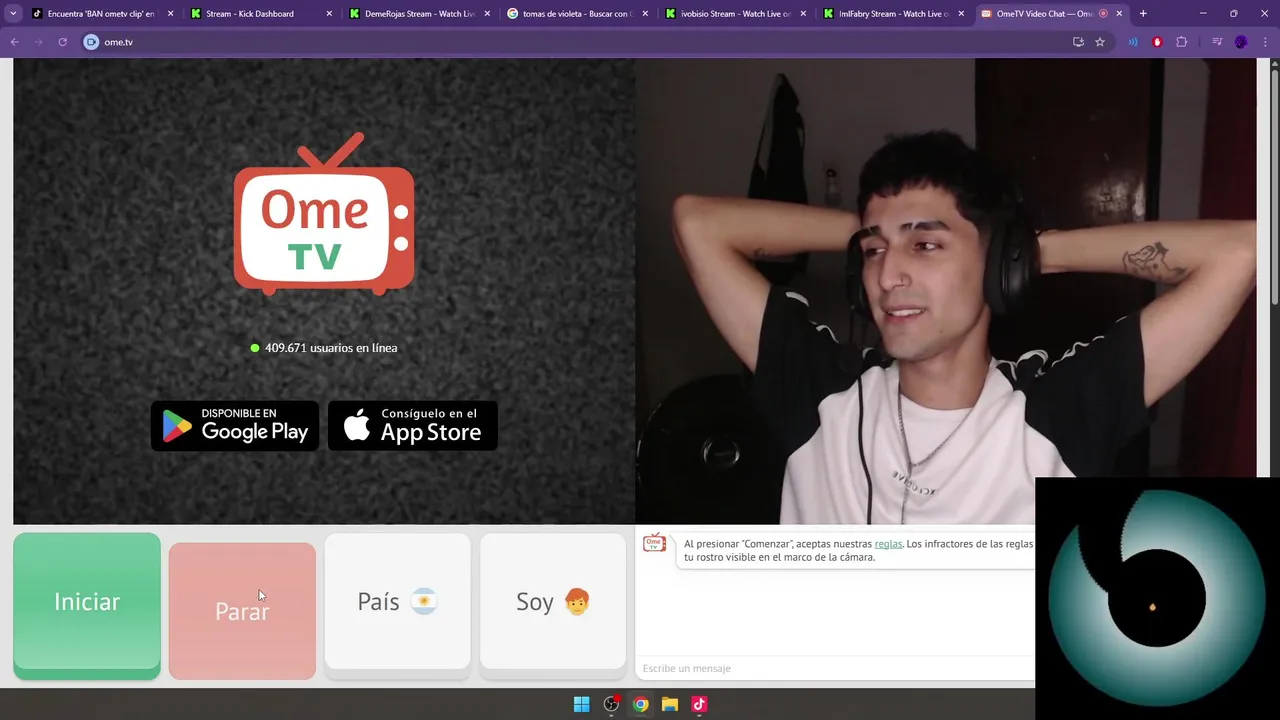Open the Chrome three-dot menu

pyautogui.click(x=1265, y=42)
